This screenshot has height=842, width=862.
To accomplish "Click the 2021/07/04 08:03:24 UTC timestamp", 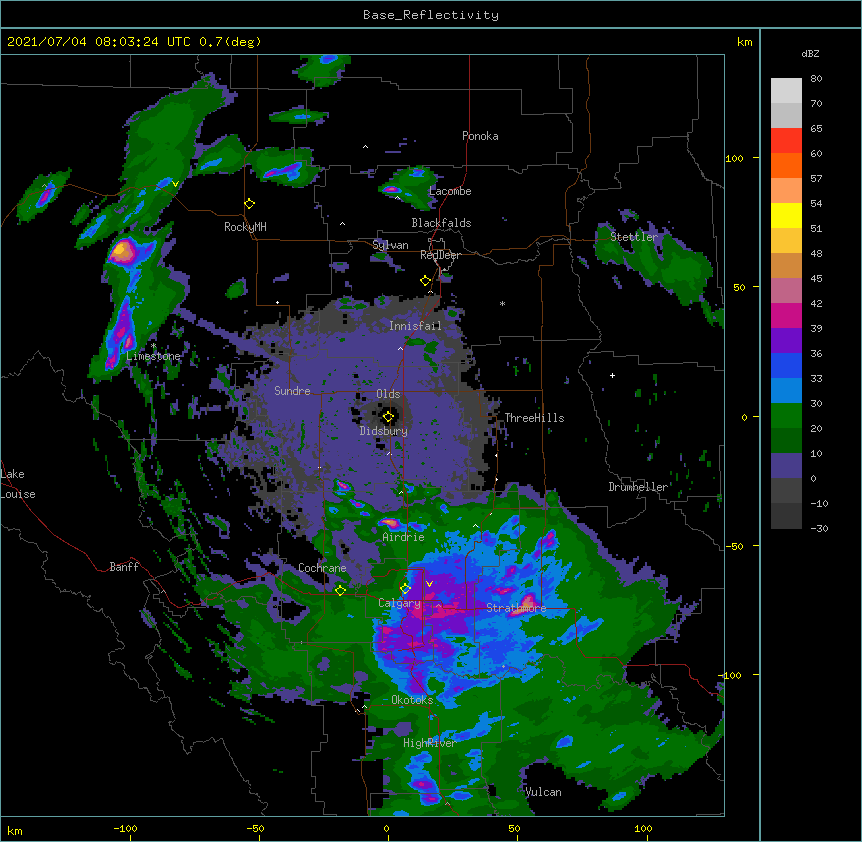I will coord(98,42).
